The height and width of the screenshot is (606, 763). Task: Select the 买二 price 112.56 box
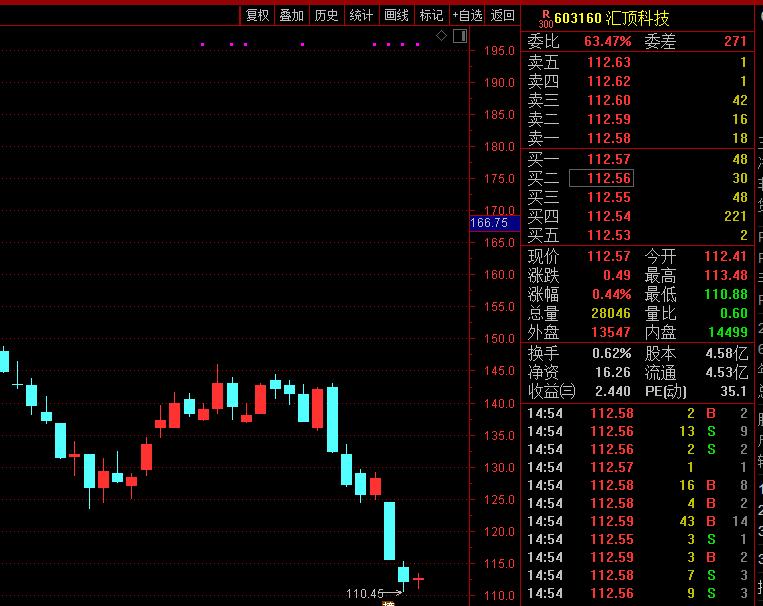tap(601, 178)
